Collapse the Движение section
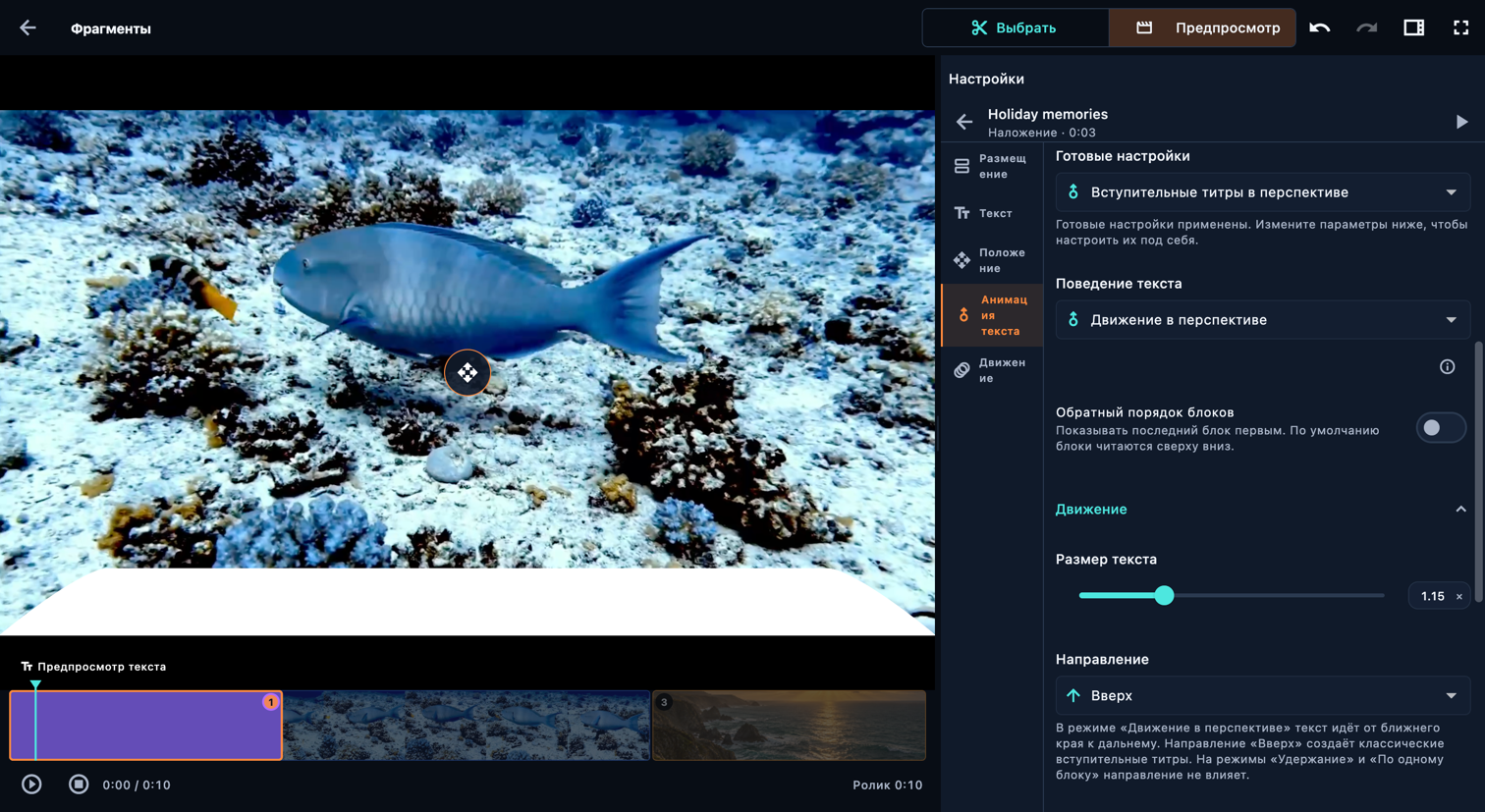The width and height of the screenshot is (1485, 812). click(x=1460, y=510)
